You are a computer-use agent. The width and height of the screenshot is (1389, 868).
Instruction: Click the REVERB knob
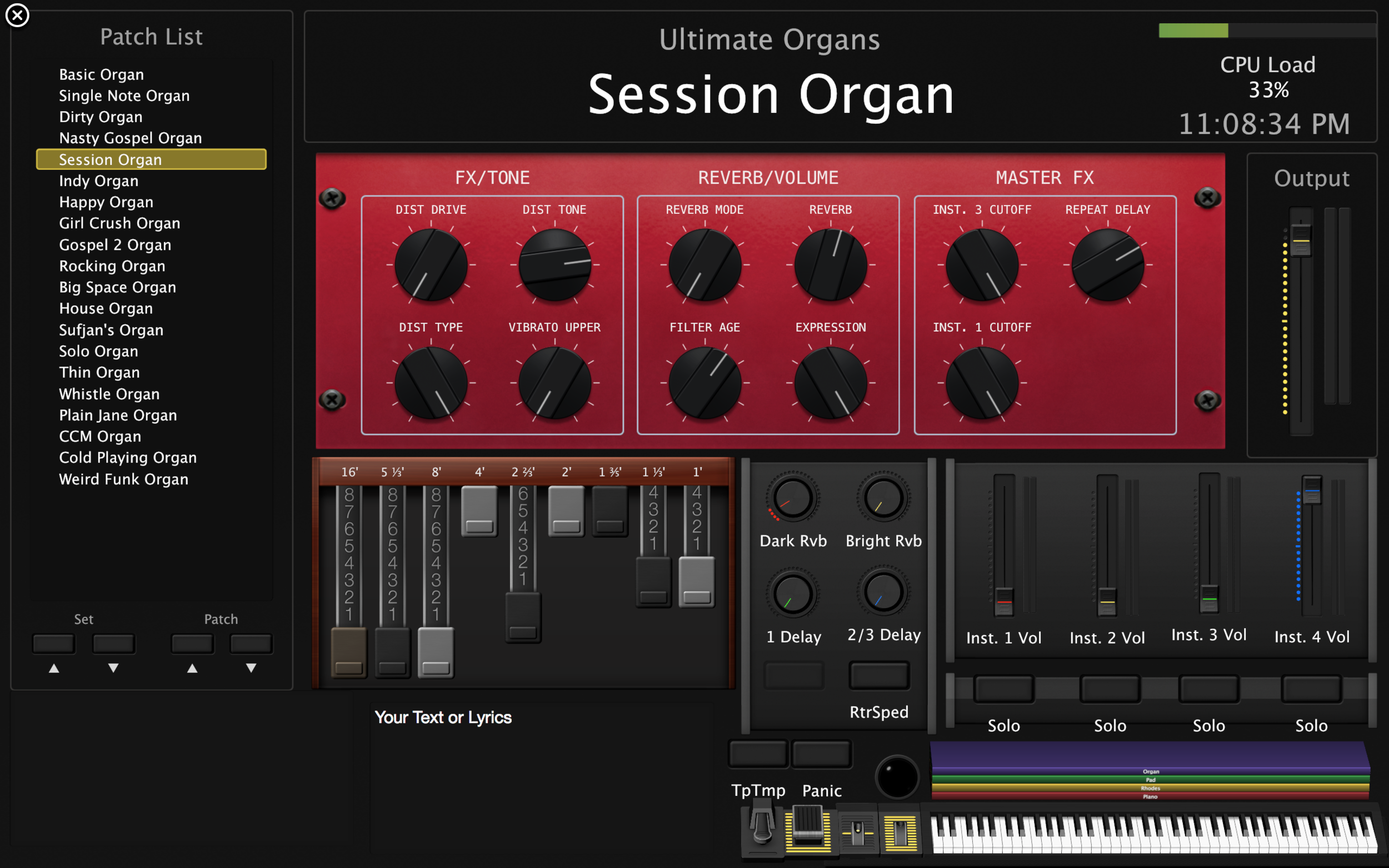tap(830, 265)
